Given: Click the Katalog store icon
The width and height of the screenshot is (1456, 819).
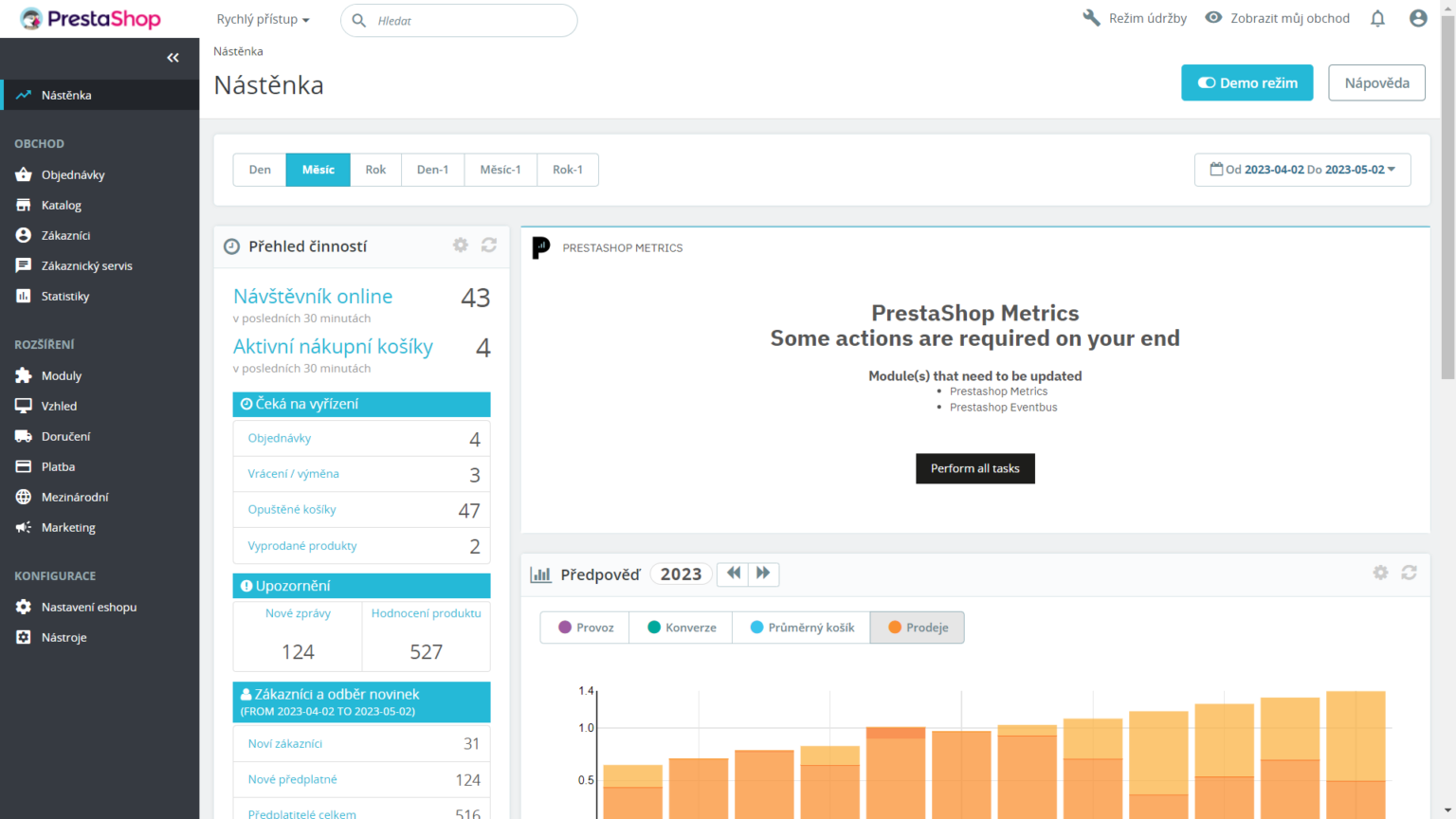Looking at the screenshot, I should (x=24, y=205).
